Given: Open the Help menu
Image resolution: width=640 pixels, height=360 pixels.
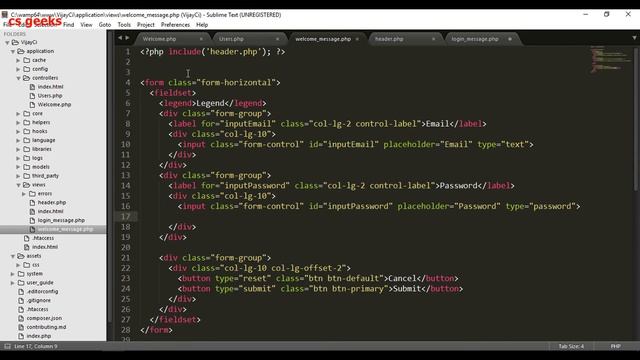Looking at the screenshot, I should pyautogui.click(x=202, y=25).
